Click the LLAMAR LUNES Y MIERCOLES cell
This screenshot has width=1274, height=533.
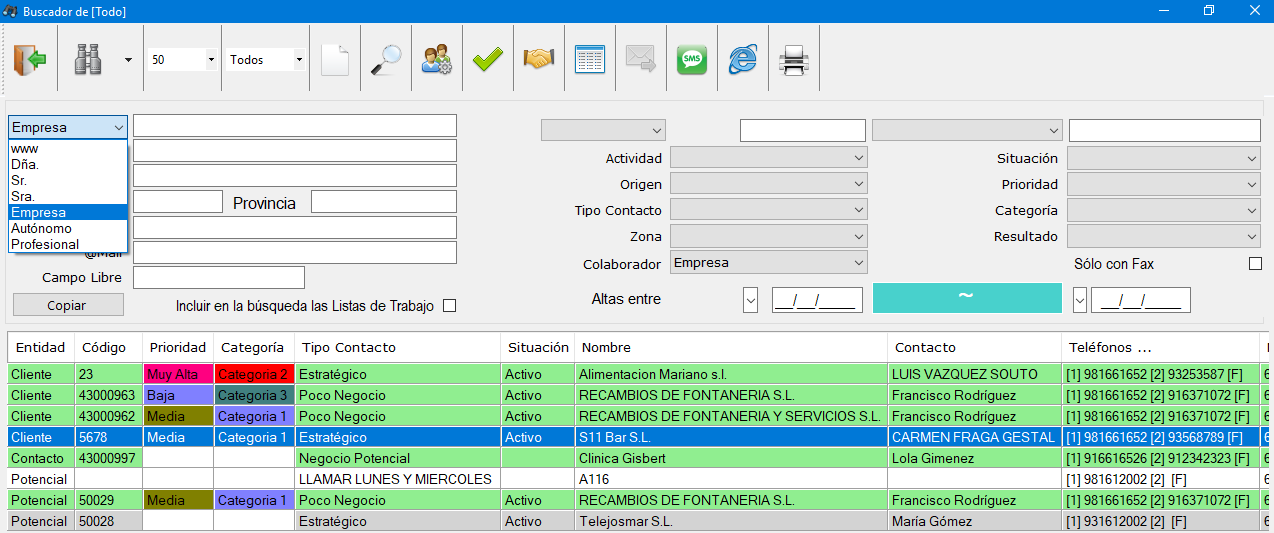397,479
